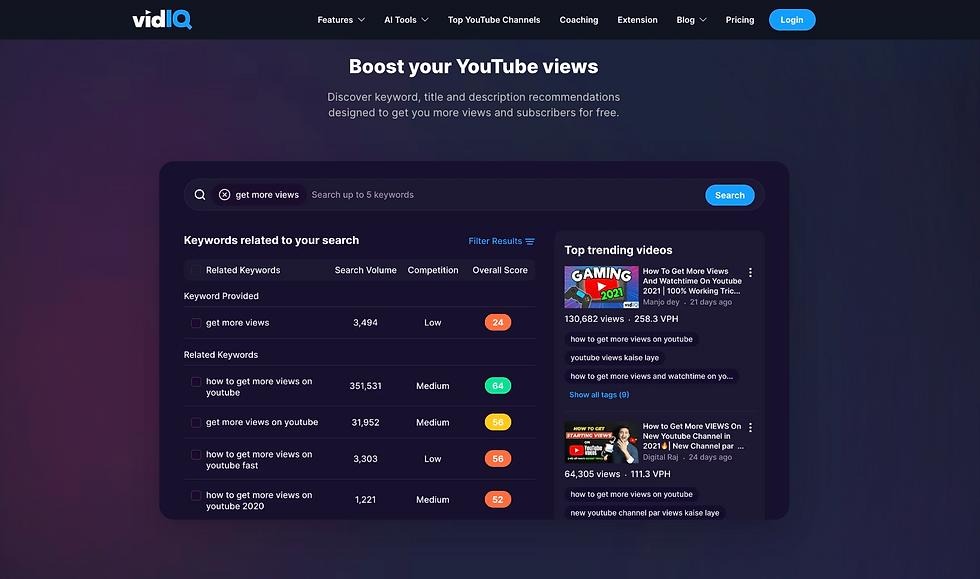
Task: Click search volume value 3,494
Action: (366, 323)
